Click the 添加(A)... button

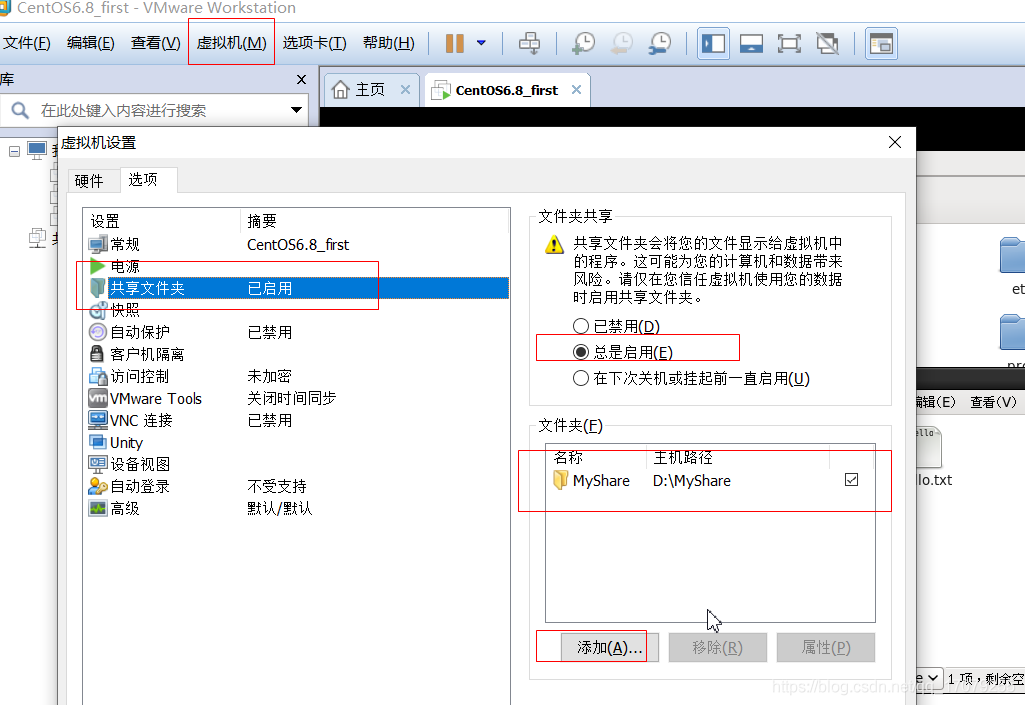point(609,647)
